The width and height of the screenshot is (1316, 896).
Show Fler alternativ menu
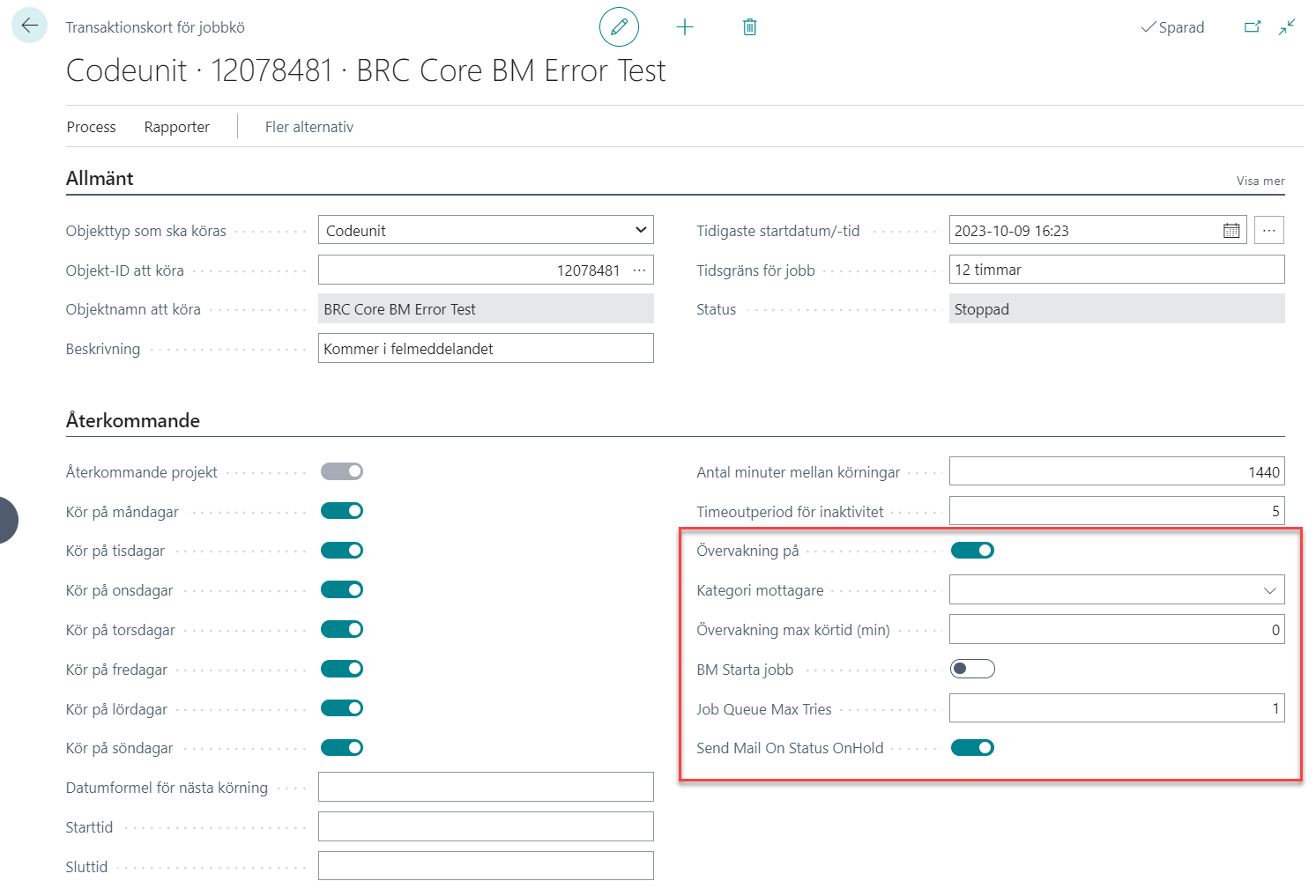309,127
